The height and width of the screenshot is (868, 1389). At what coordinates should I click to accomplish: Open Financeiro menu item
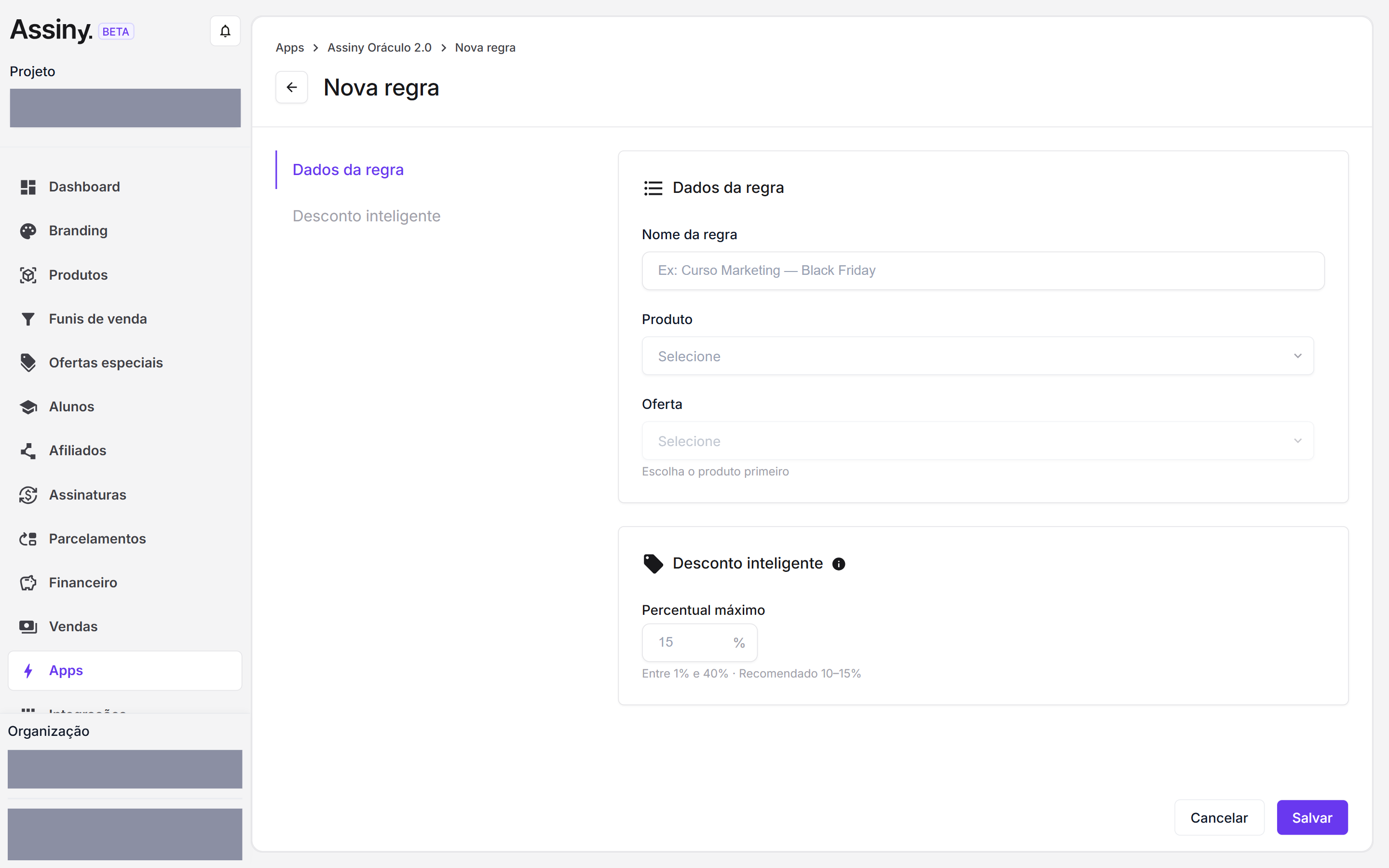click(x=124, y=583)
